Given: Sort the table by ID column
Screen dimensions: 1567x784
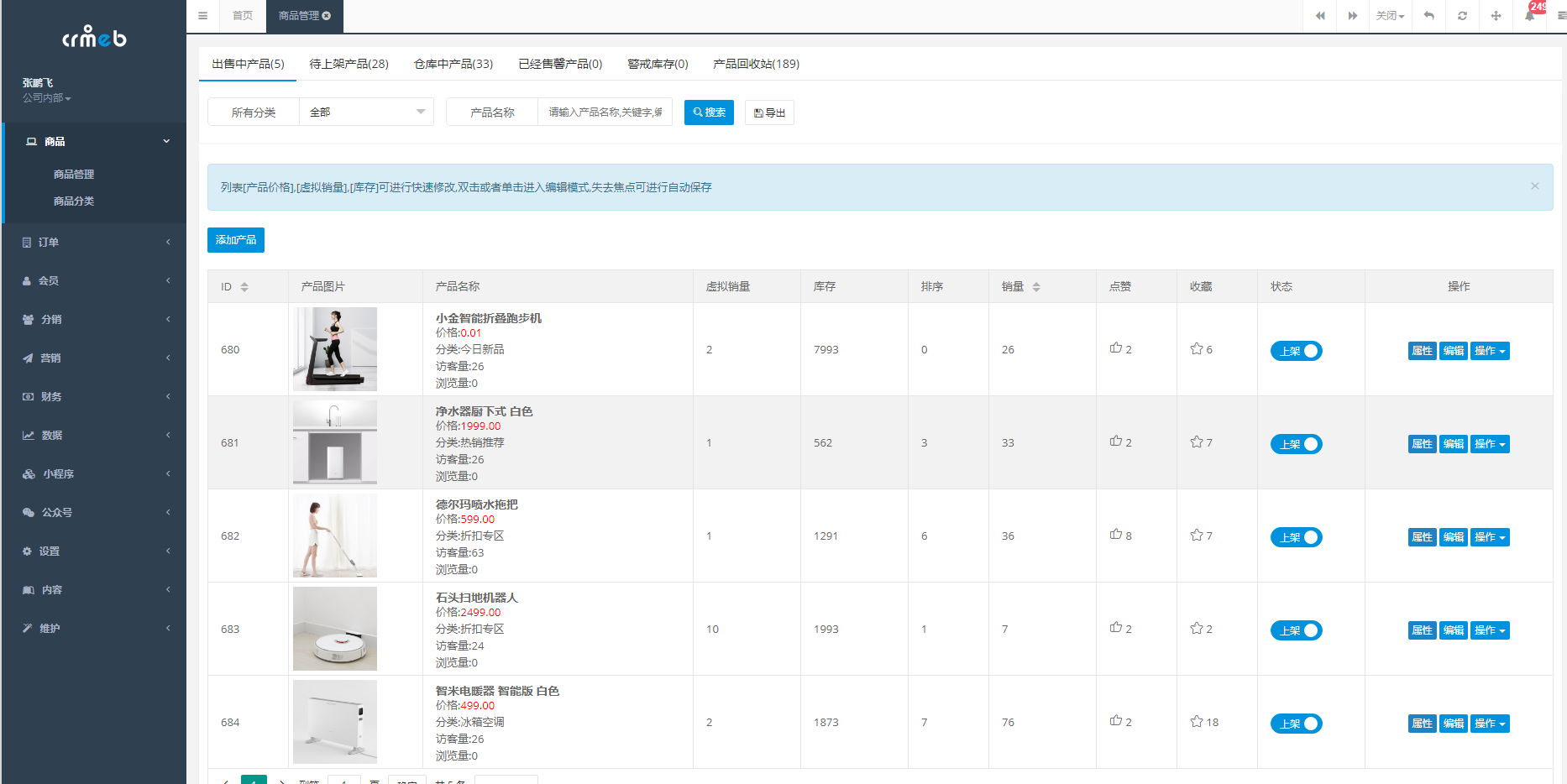Looking at the screenshot, I should pos(244,287).
